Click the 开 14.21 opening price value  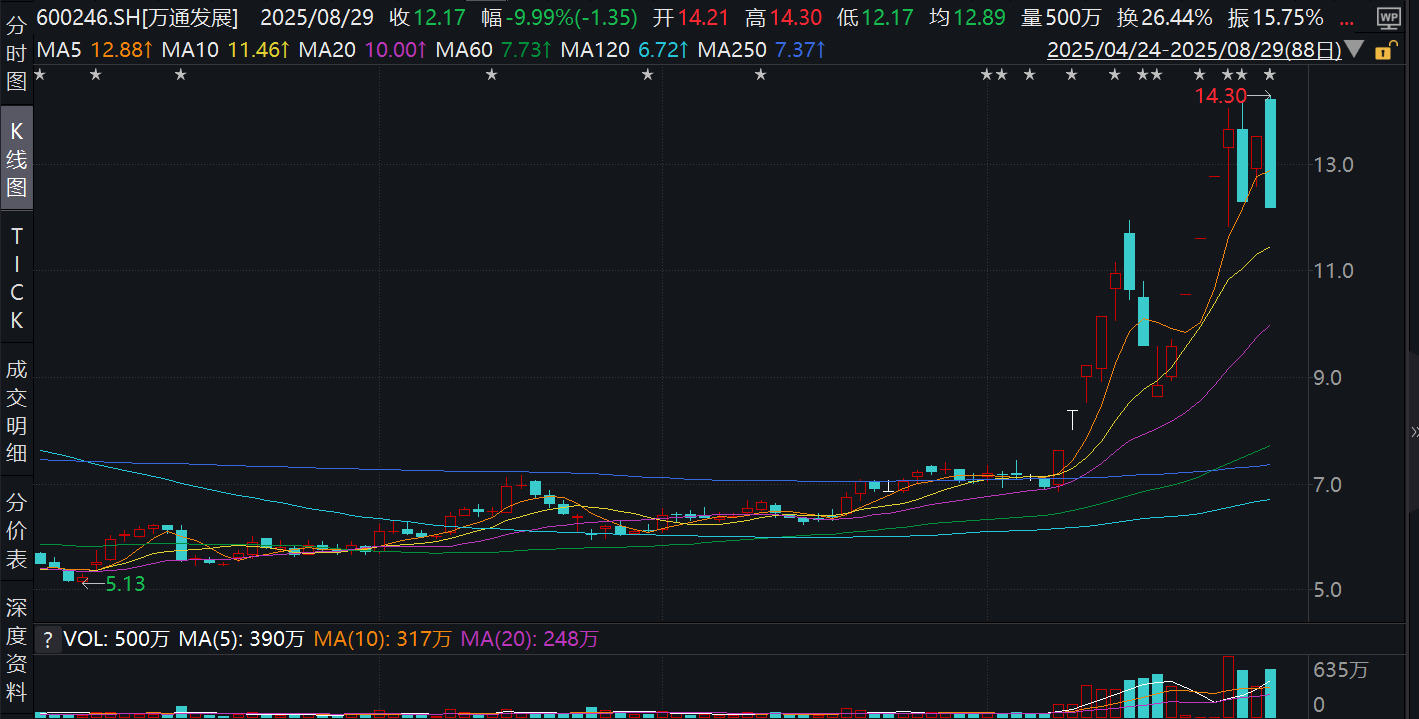click(692, 17)
